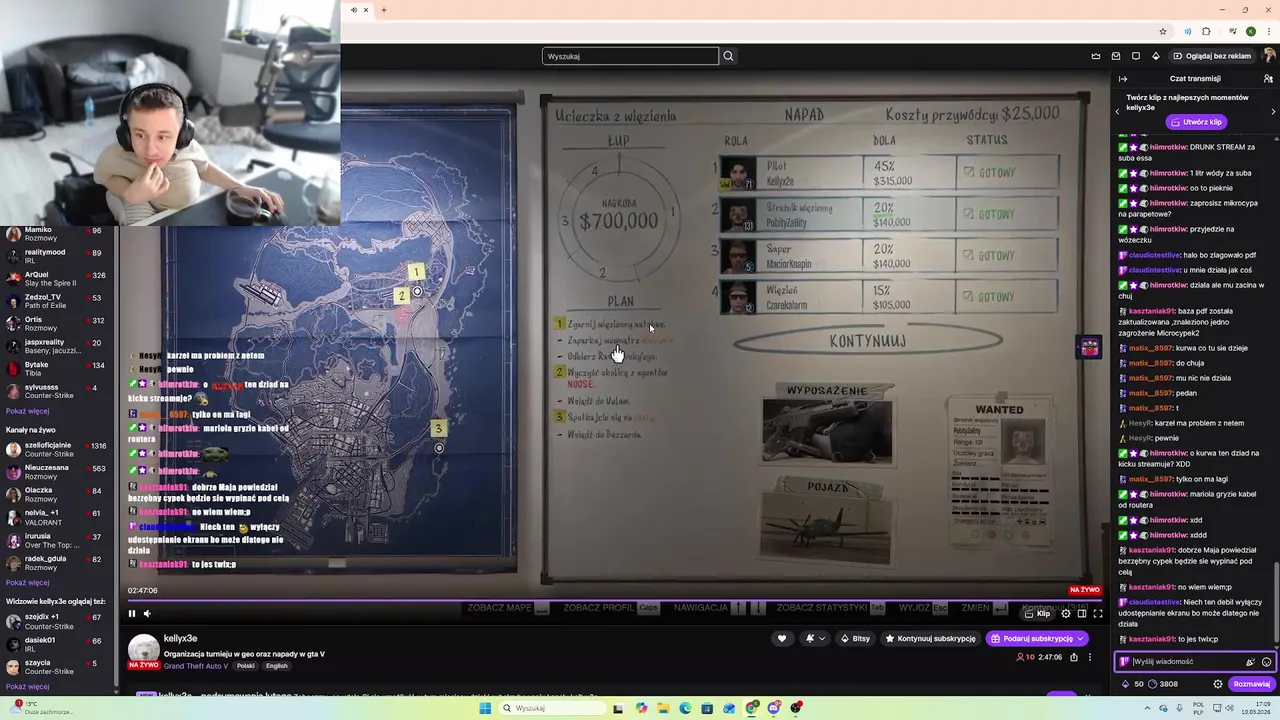Image resolution: width=1280 pixels, height=720 pixels.
Task: Click the KONTYNUUJ button on heist board
Action: (x=867, y=341)
